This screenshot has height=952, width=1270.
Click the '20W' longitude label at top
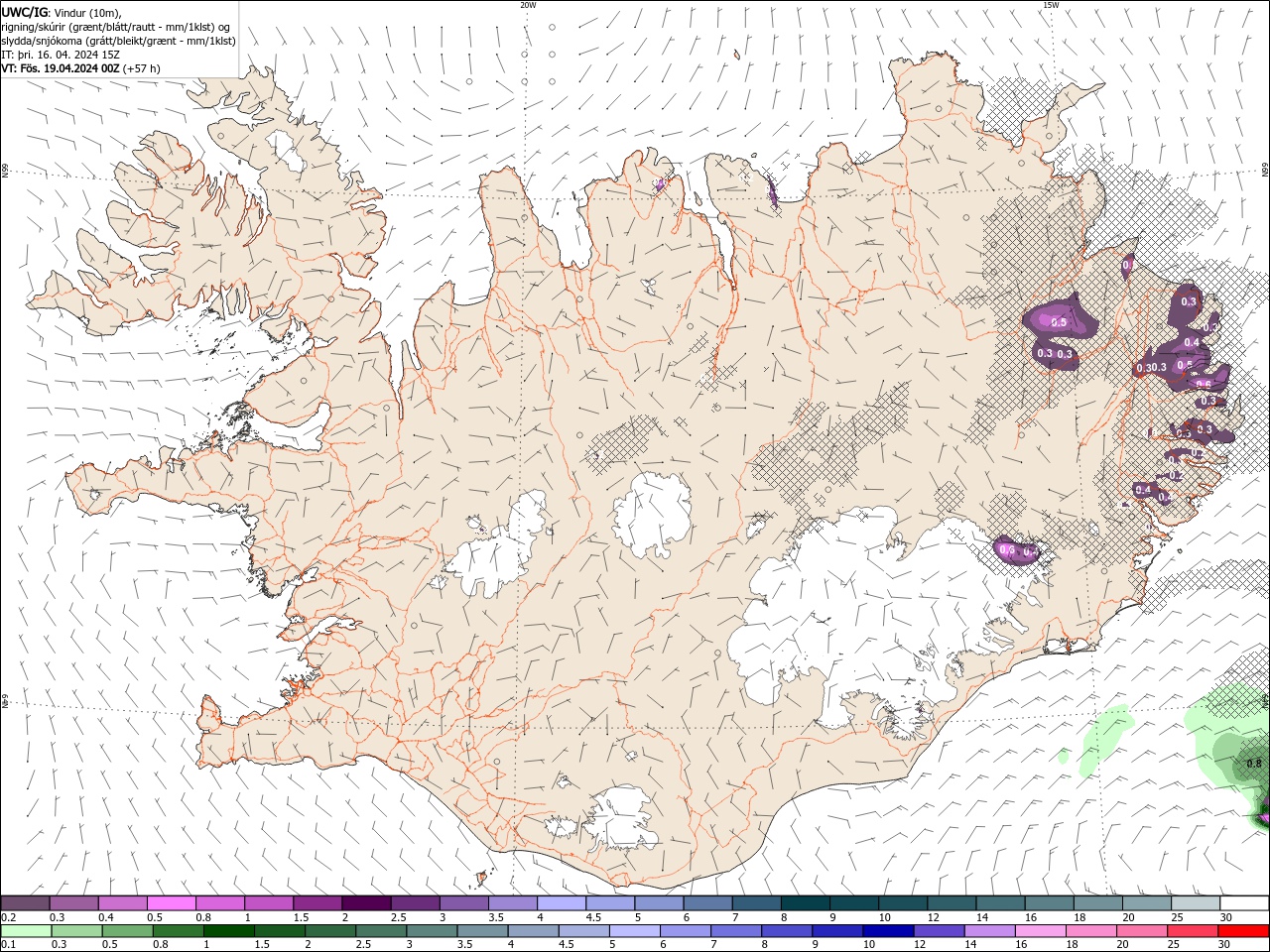click(529, 5)
